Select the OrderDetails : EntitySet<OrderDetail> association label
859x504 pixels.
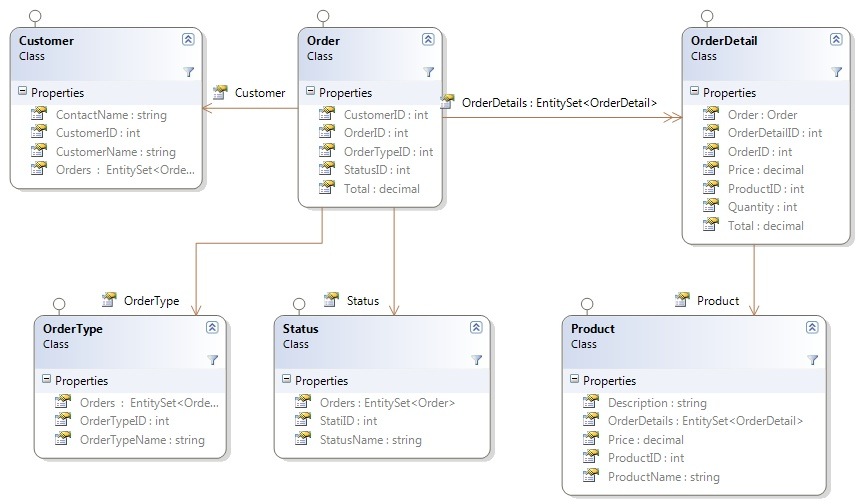559,102
